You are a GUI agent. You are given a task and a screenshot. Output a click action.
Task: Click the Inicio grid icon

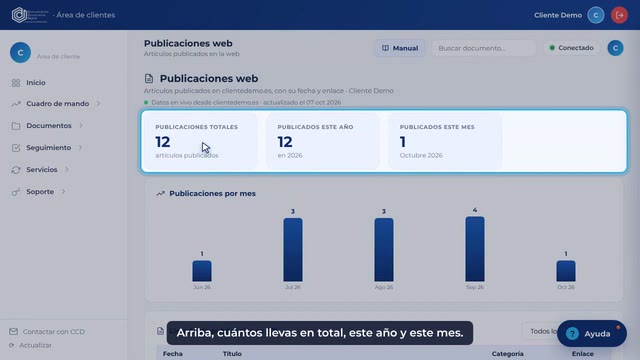pos(16,83)
